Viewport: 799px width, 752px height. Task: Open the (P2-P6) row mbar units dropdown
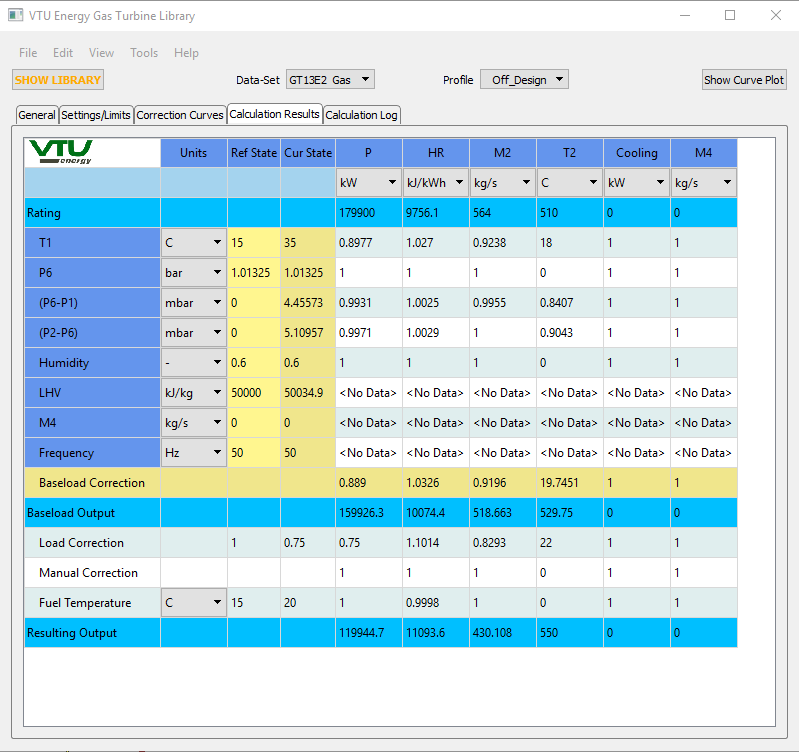pyautogui.click(x=194, y=333)
